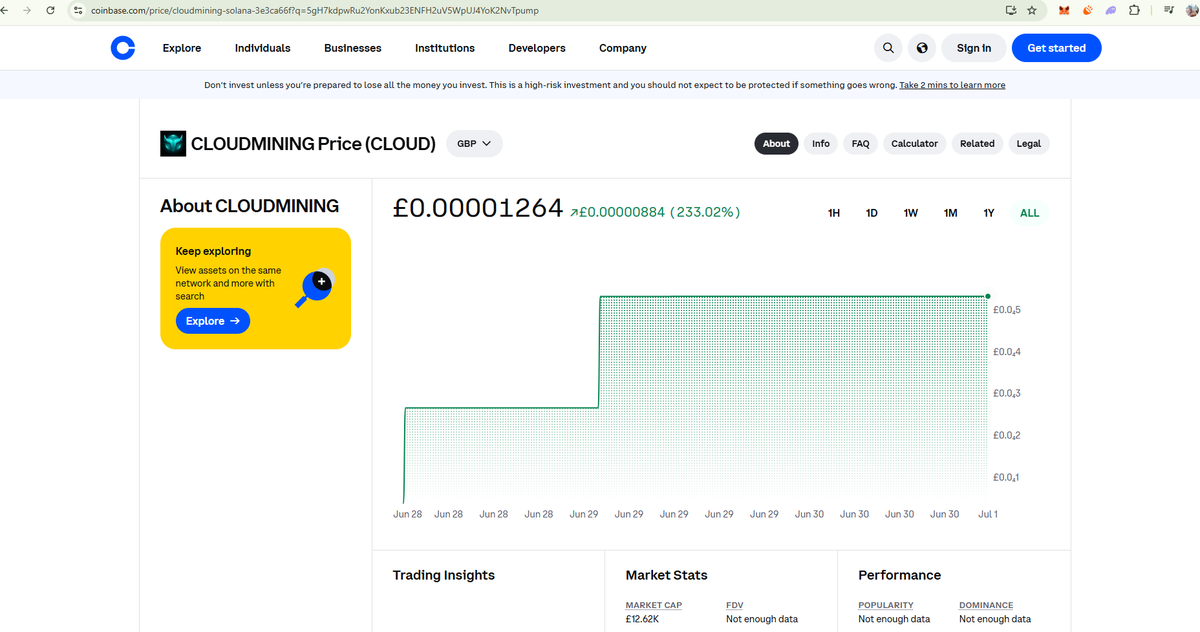Click the 233.02% price change text

click(705, 212)
